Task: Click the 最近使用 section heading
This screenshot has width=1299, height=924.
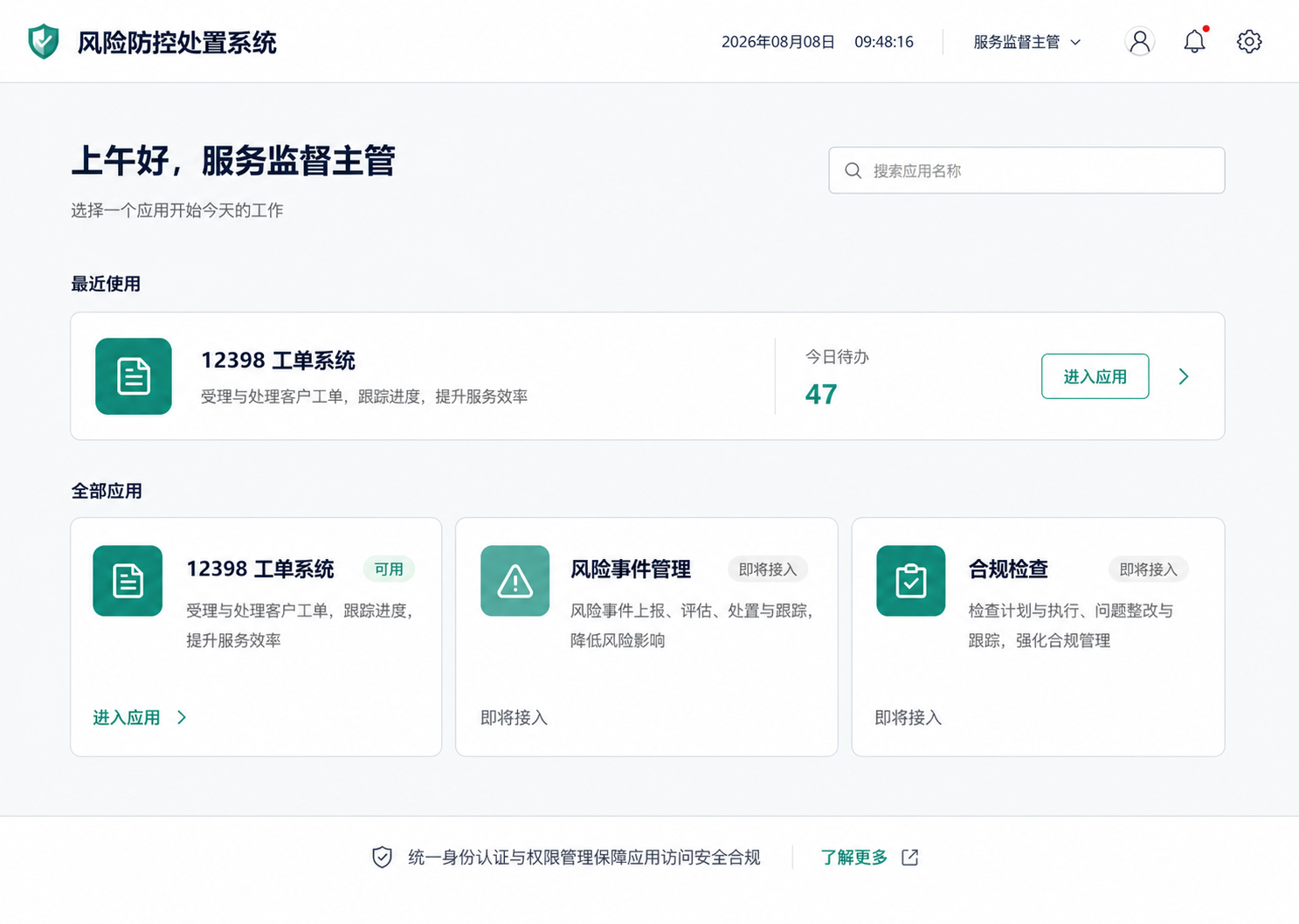Action: 106,284
